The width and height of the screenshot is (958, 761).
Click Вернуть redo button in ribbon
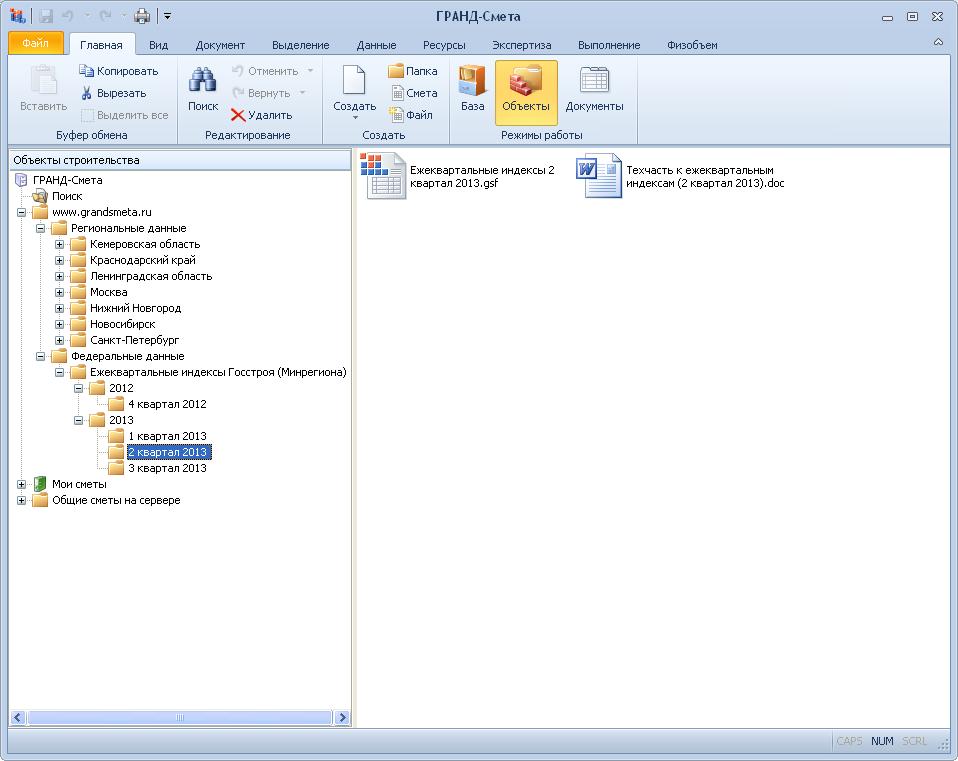coord(261,93)
